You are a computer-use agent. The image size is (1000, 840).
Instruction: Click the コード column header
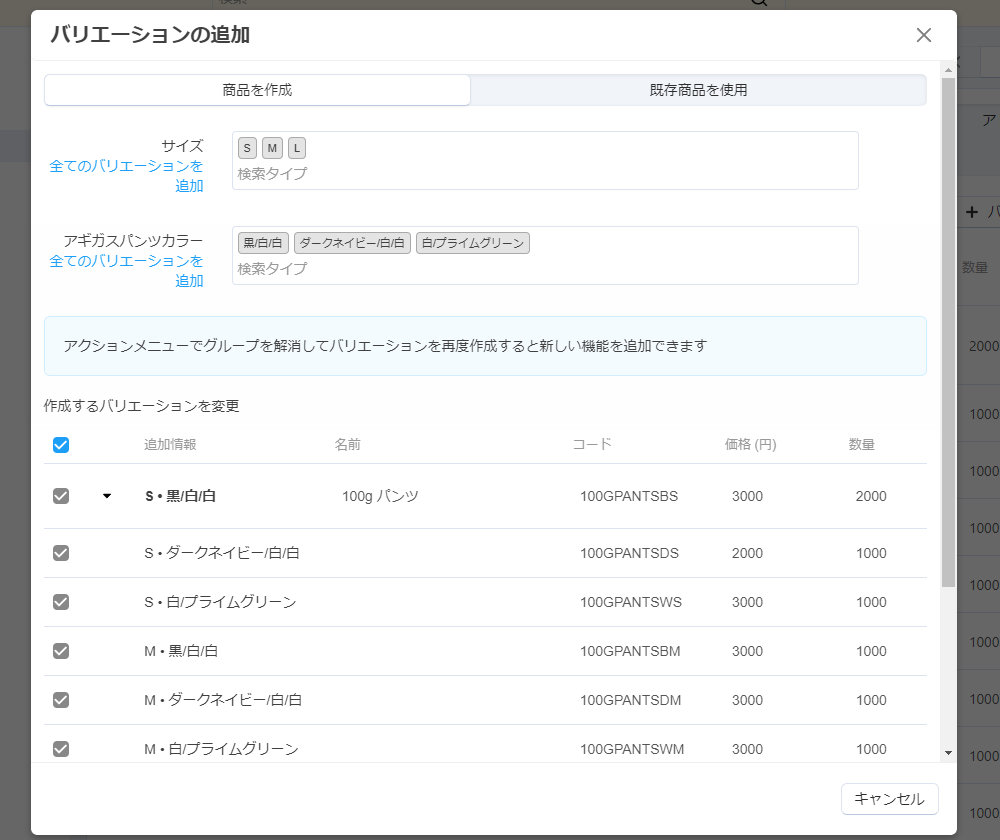pos(592,444)
